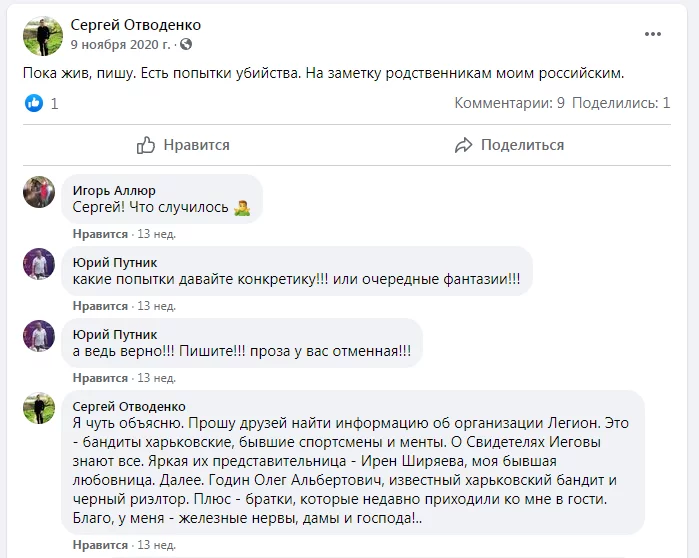Image resolution: width=699 pixels, height=558 pixels.
Task: Open Юрий Путник's avatar on first comment
Action: [39, 264]
